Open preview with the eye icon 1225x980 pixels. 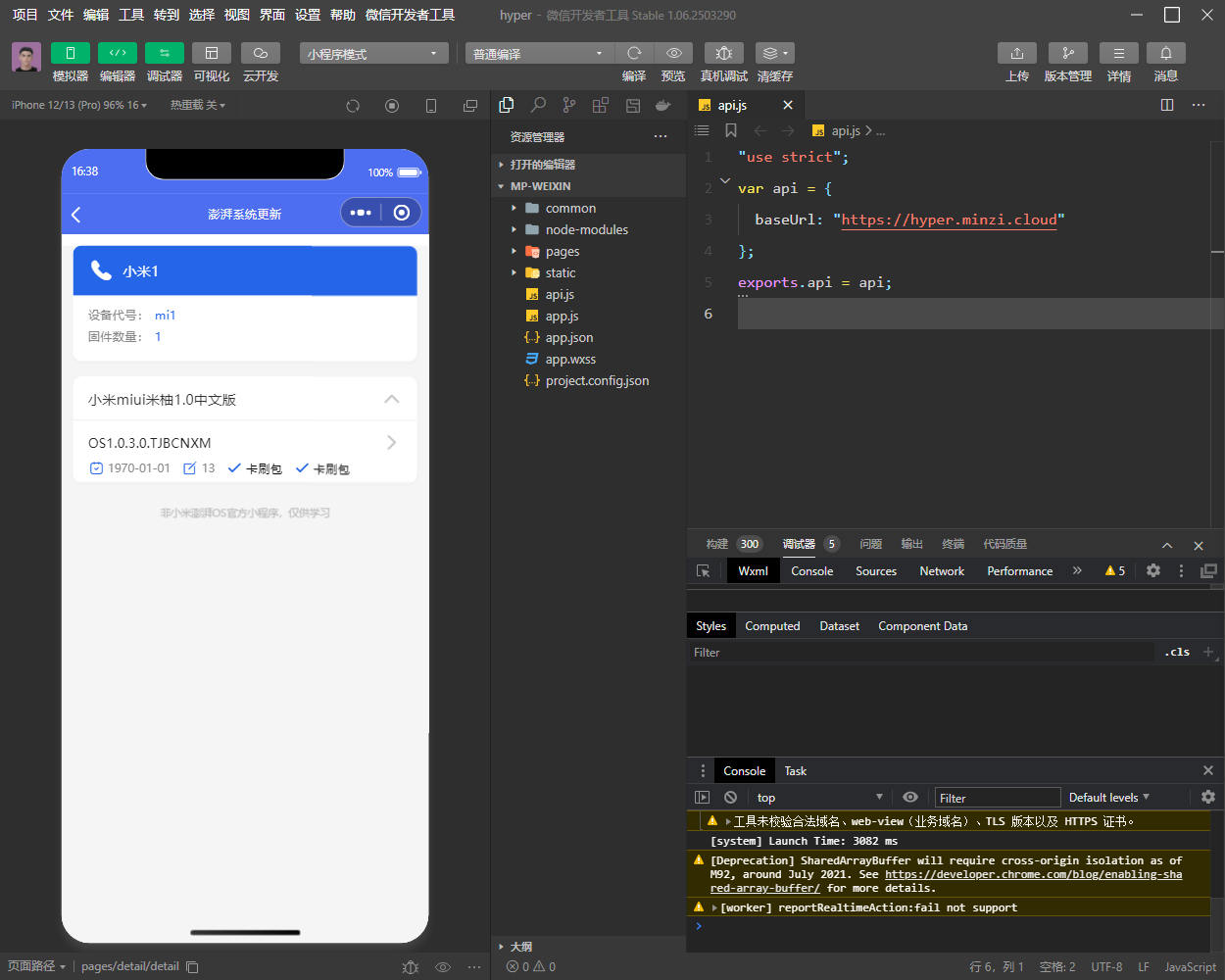[x=673, y=53]
